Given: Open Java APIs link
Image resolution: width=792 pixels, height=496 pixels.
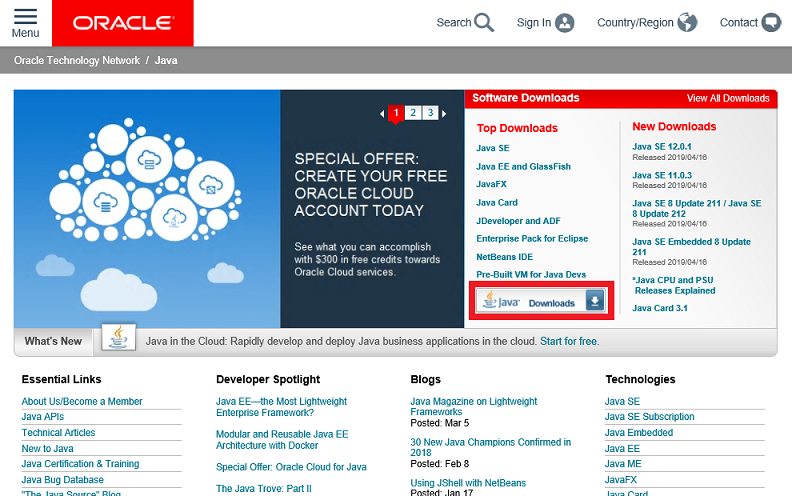Looking at the screenshot, I should coord(42,417).
